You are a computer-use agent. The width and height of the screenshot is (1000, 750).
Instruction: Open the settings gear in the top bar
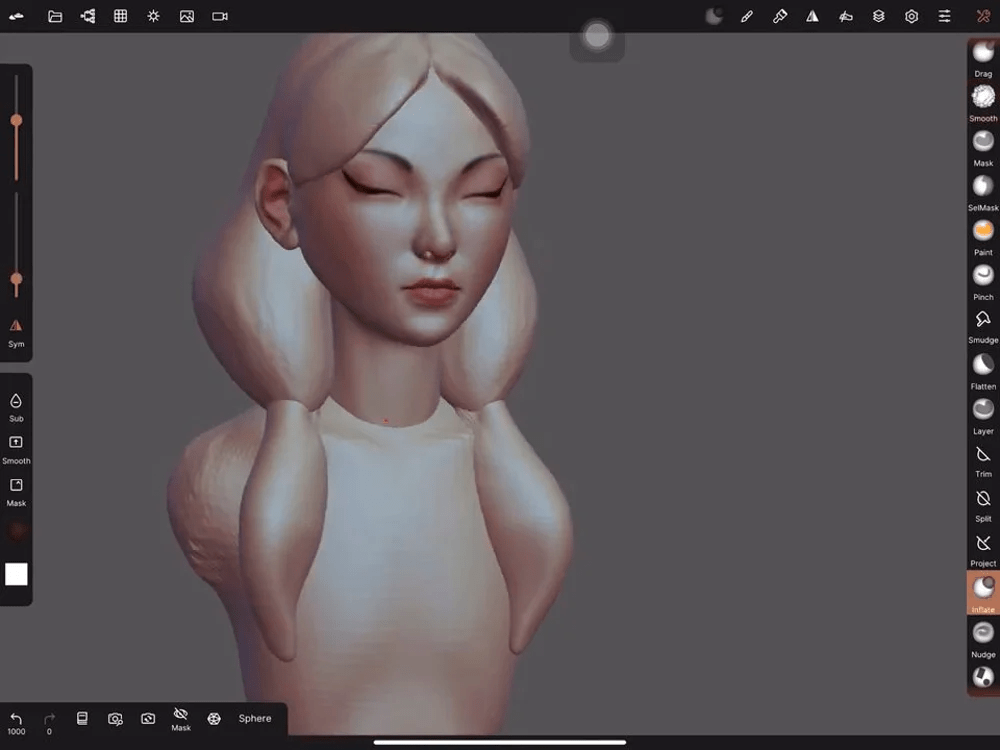point(911,16)
